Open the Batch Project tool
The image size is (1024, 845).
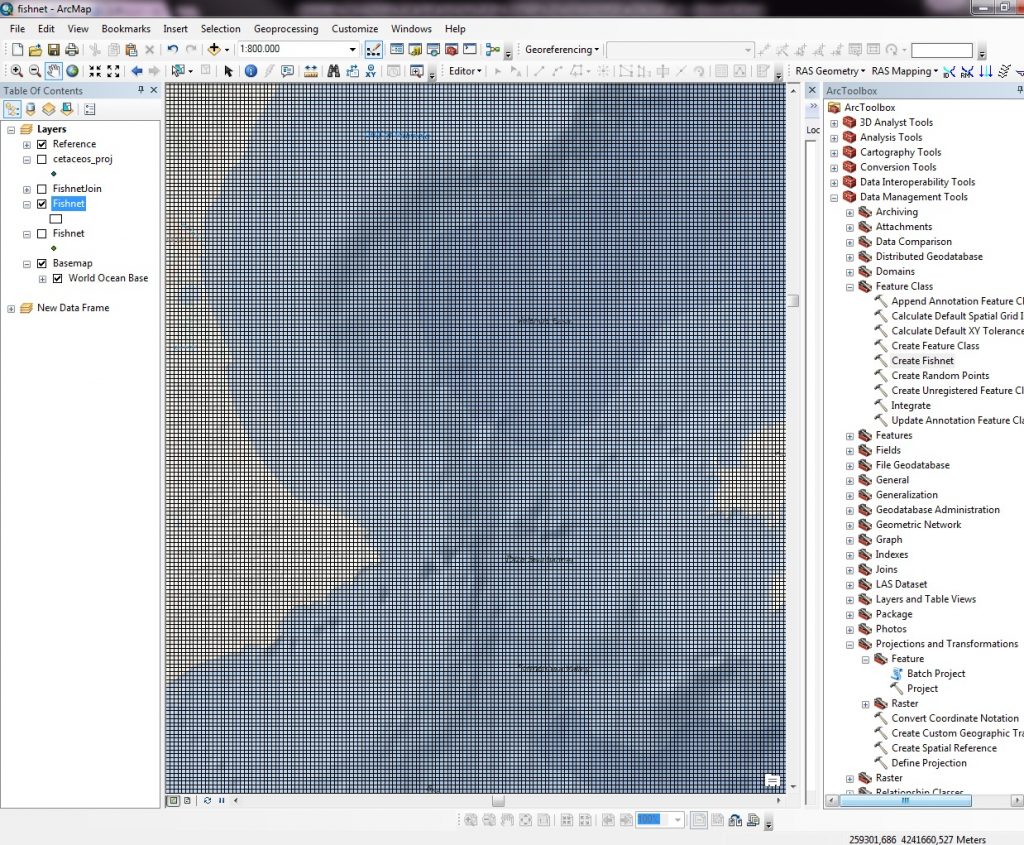coord(936,673)
